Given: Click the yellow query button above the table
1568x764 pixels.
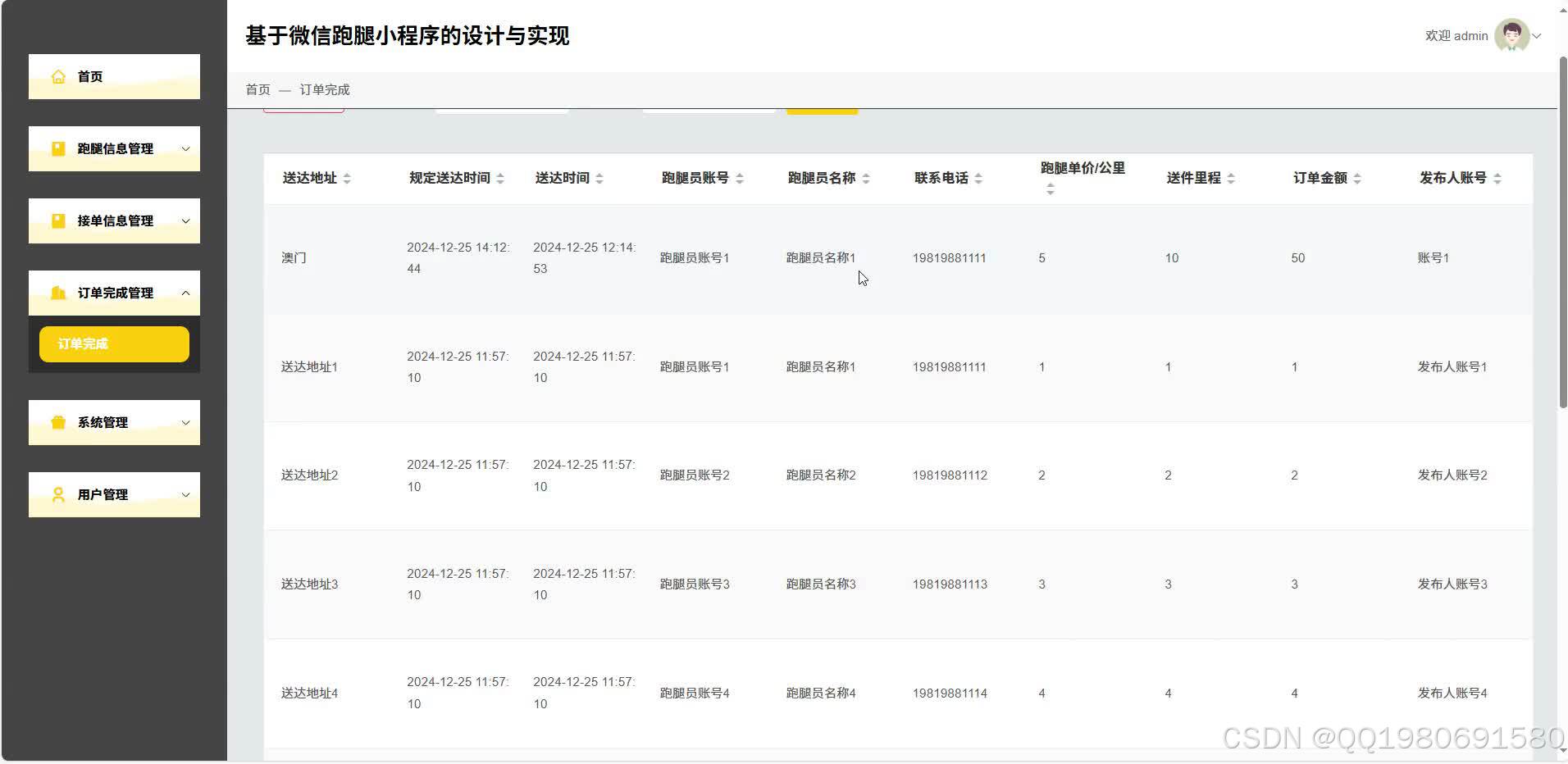Looking at the screenshot, I should [x=821, y=108].
